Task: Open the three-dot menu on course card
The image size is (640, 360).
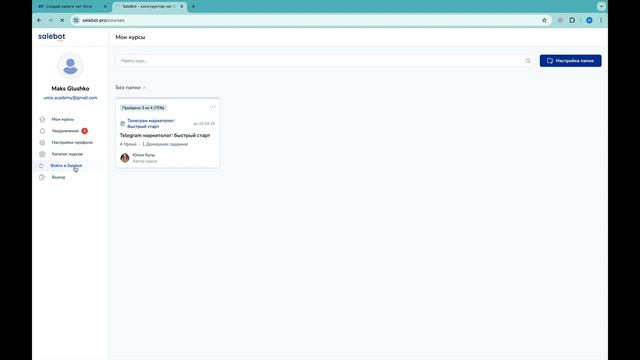Action: point(213,107)
